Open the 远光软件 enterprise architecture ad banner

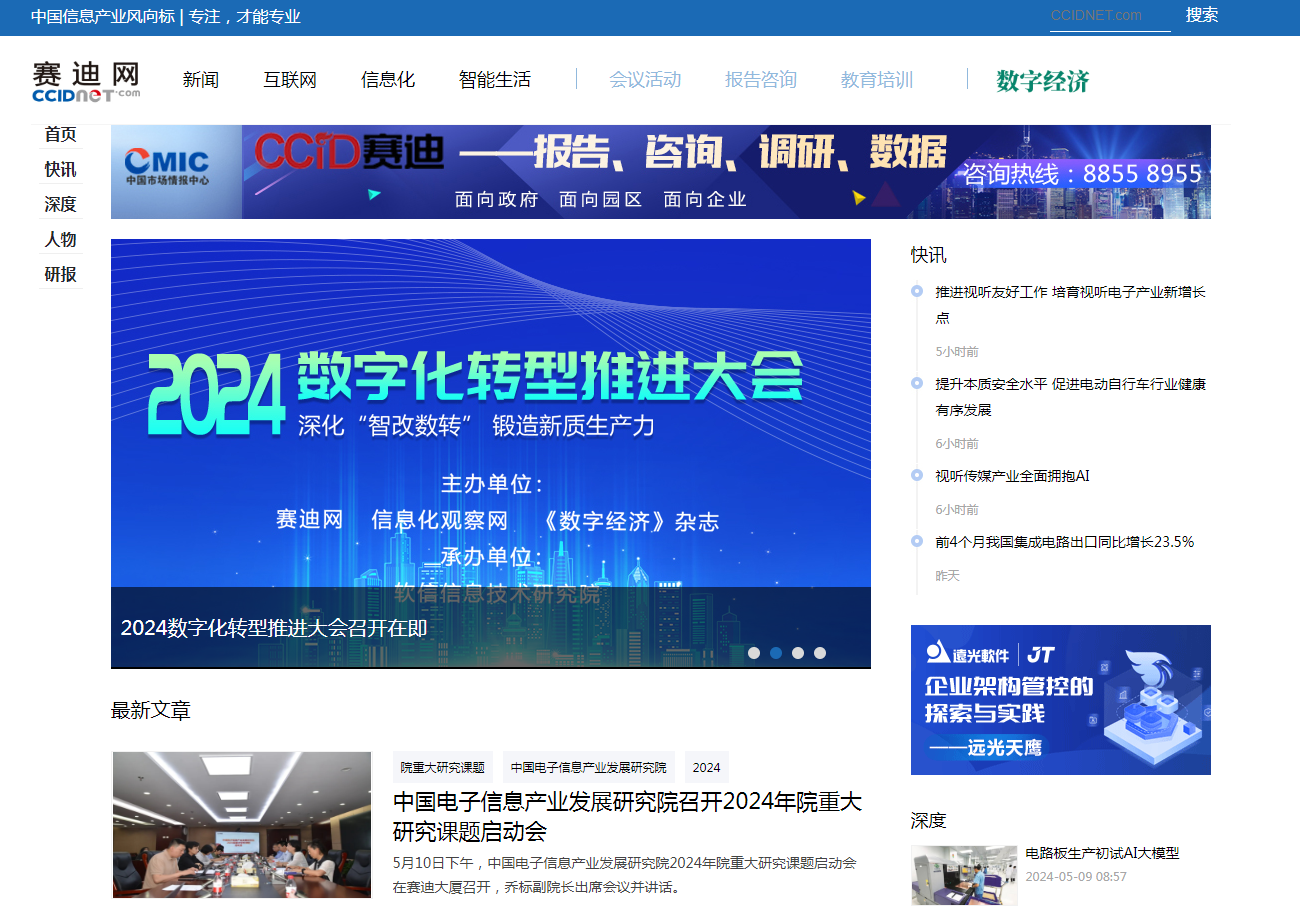pyautogui.click(x=1061, y=700)
